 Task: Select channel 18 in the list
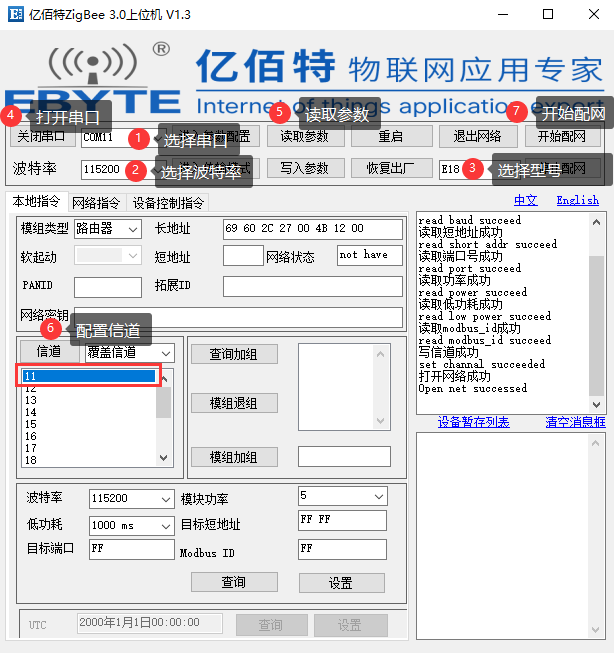(89, 460)
